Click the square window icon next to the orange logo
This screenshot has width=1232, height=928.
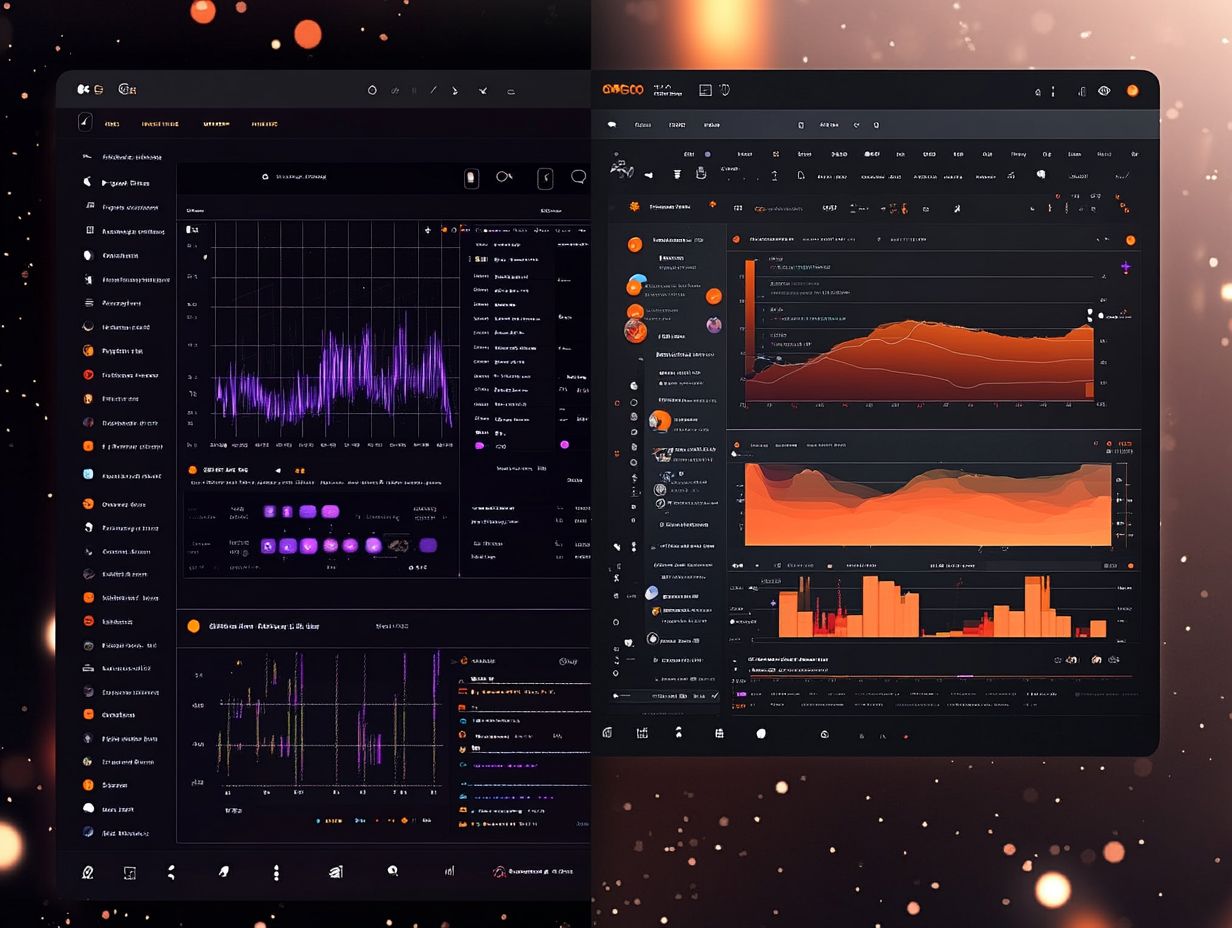(x=705, y=90)
